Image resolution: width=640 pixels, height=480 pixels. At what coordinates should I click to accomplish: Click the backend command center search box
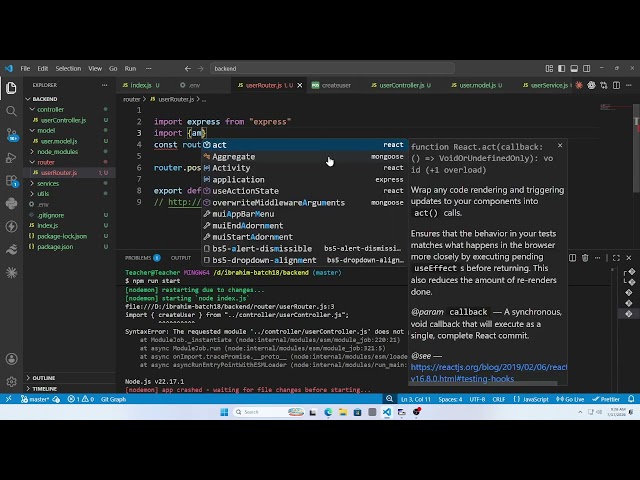tap(332, 69)
